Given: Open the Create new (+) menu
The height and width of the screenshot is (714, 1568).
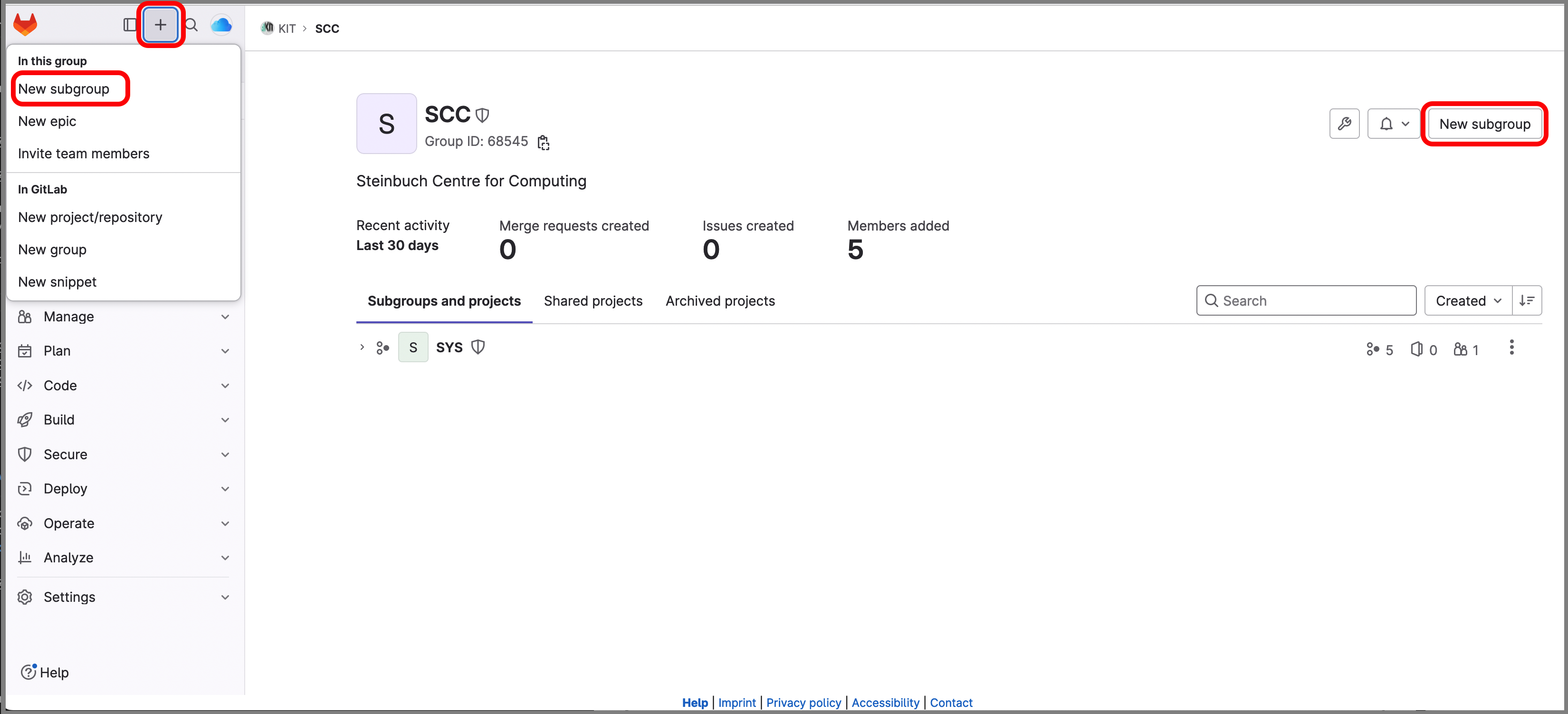Looking at the screenshot, I should pyautogui.click(x=160, y=24).
